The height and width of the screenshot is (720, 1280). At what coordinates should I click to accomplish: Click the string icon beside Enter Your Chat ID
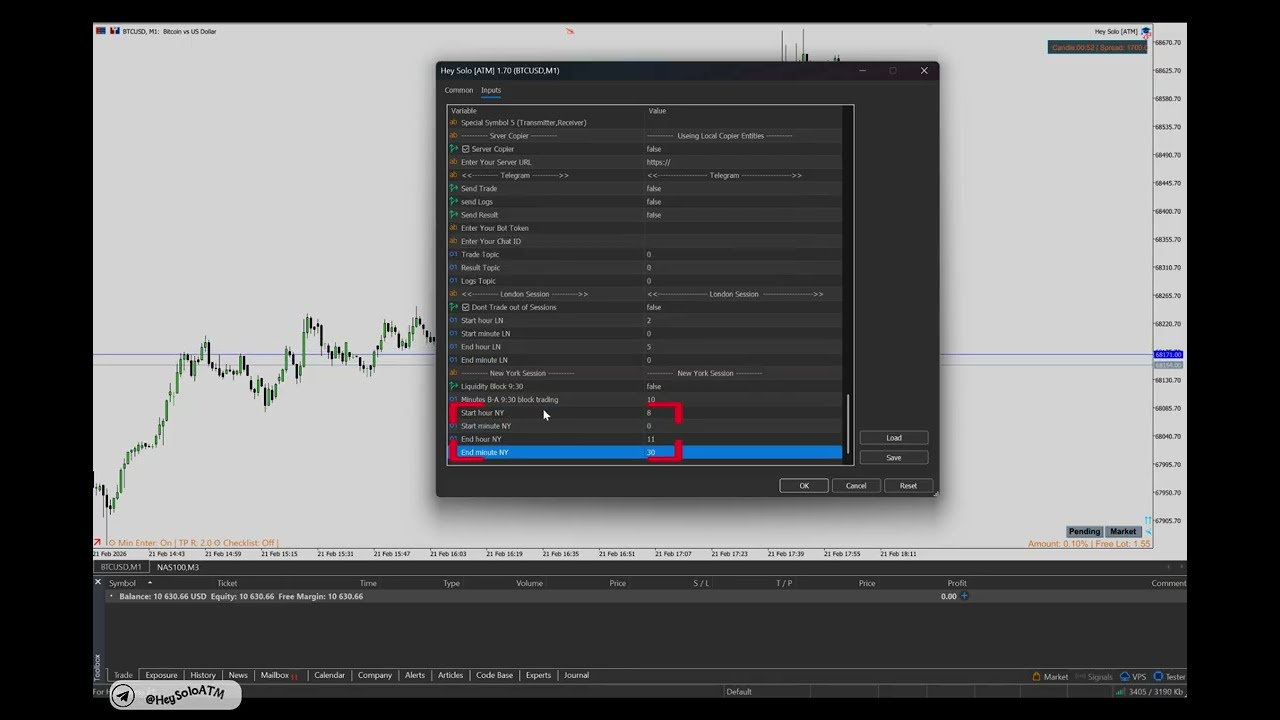tap(453, 241)
